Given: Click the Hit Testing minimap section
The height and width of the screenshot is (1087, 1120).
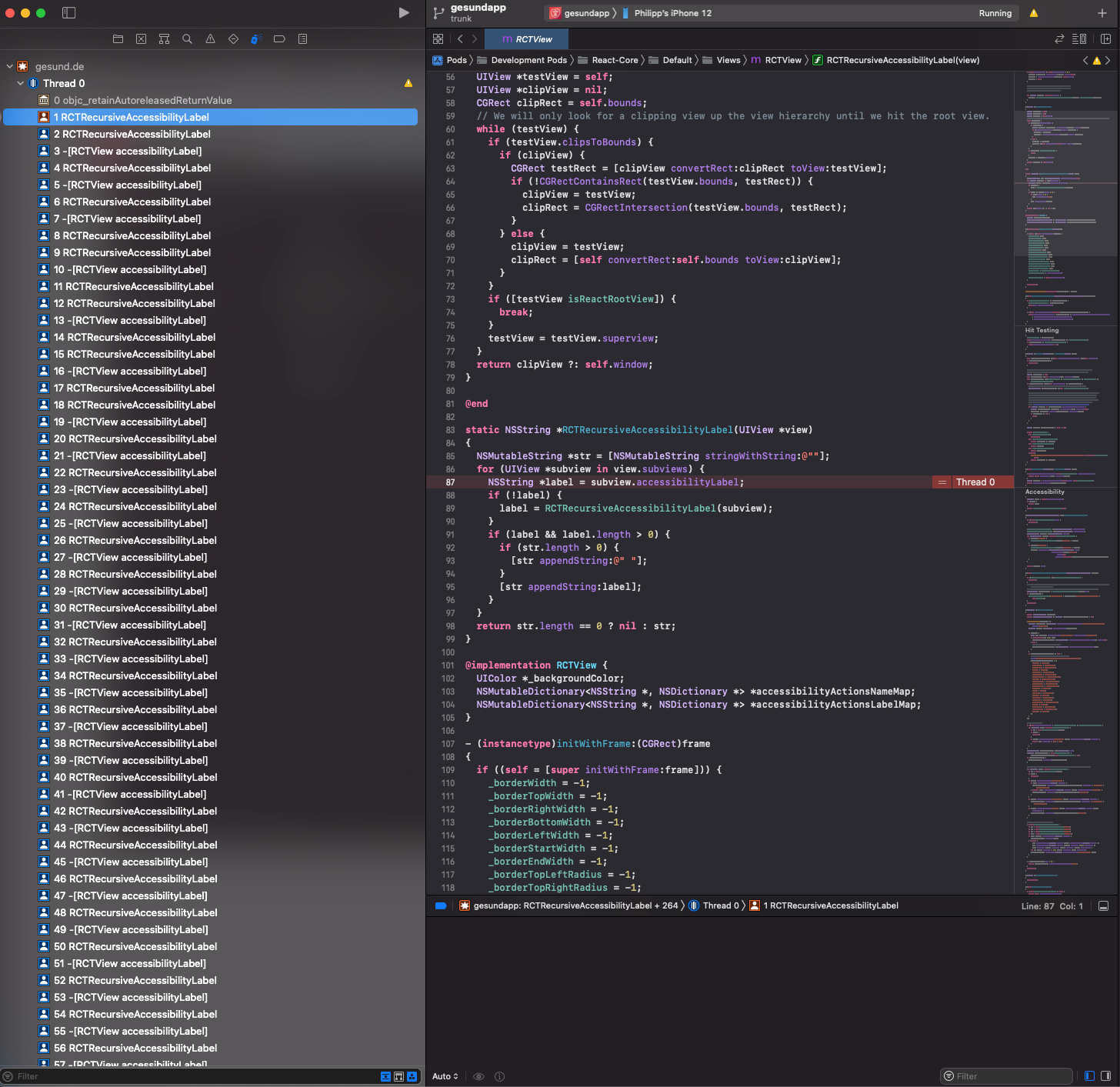Looking at the screenshot, I should tap(1042, 330).
